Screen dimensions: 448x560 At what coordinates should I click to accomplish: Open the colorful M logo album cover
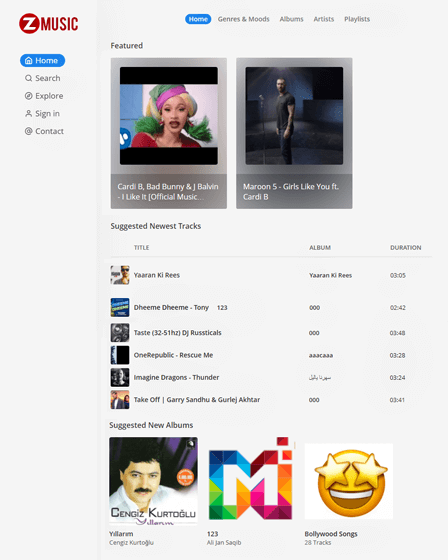(251, 479)
